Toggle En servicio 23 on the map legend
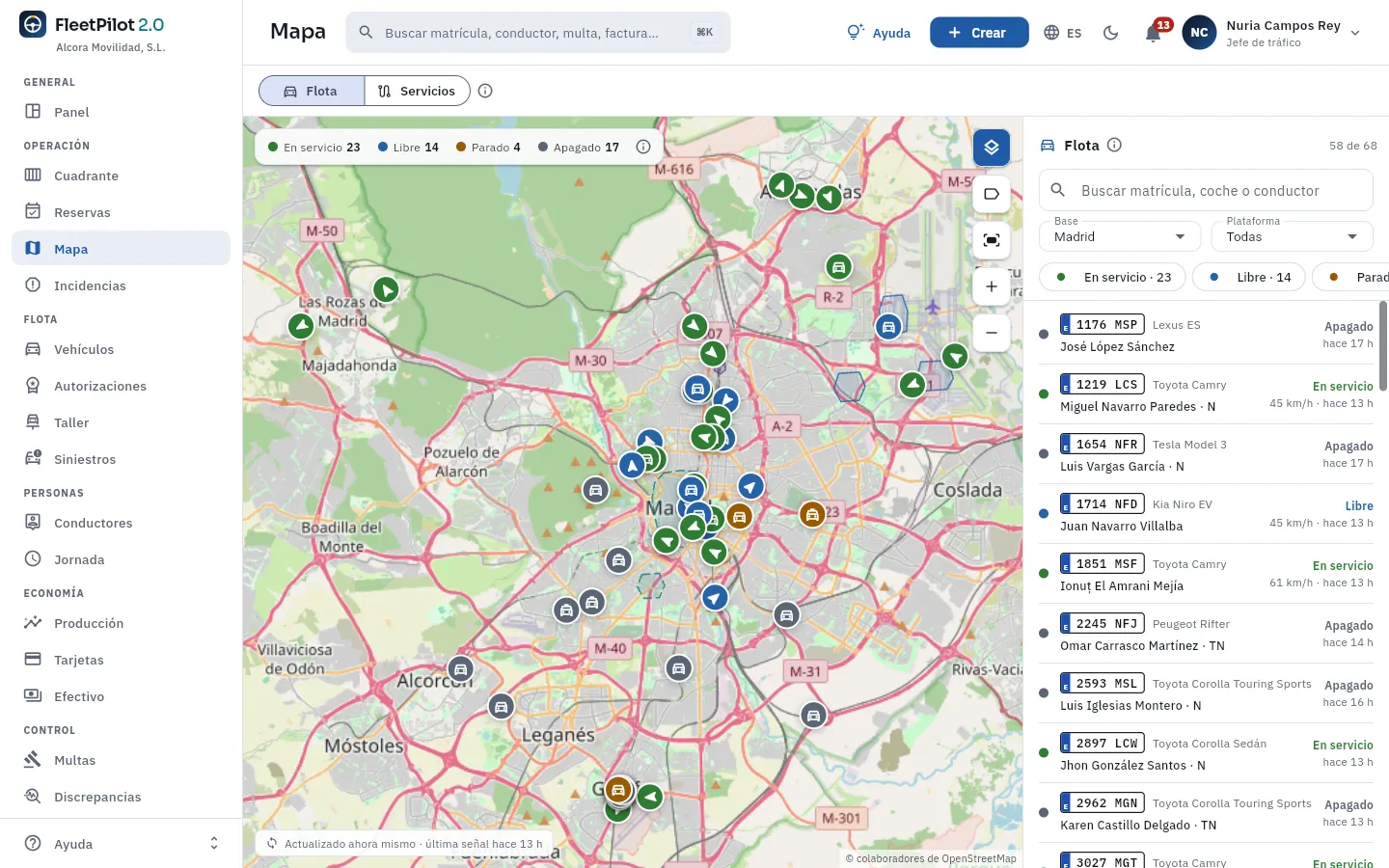1389x868 pixels. pyautogui.click(x=314, y=148)
